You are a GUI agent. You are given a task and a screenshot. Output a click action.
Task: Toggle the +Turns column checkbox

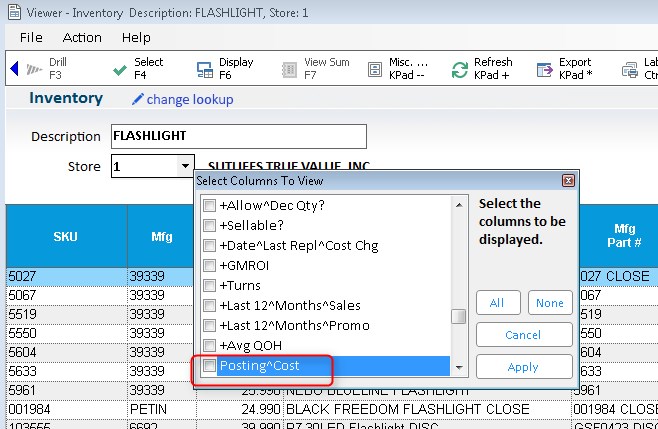[x=210, y=286]
